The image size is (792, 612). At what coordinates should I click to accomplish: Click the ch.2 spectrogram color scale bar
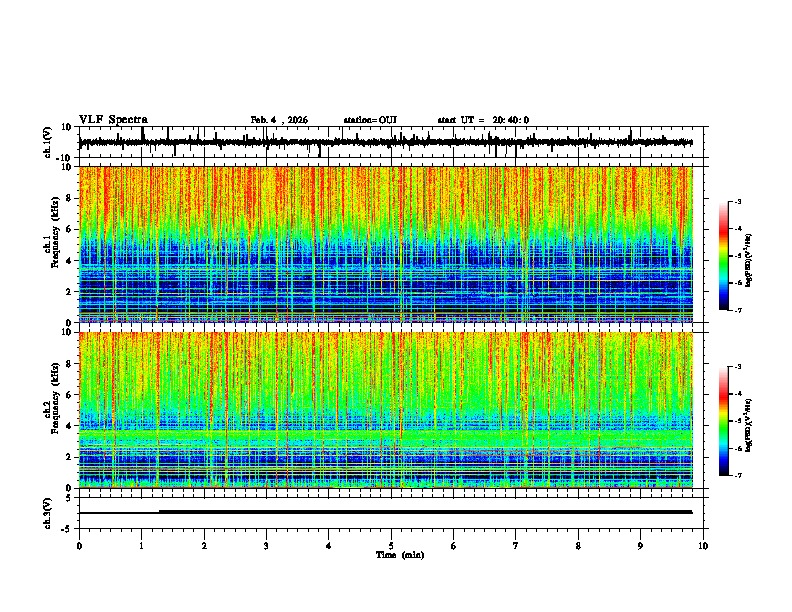tap(724, 421)
